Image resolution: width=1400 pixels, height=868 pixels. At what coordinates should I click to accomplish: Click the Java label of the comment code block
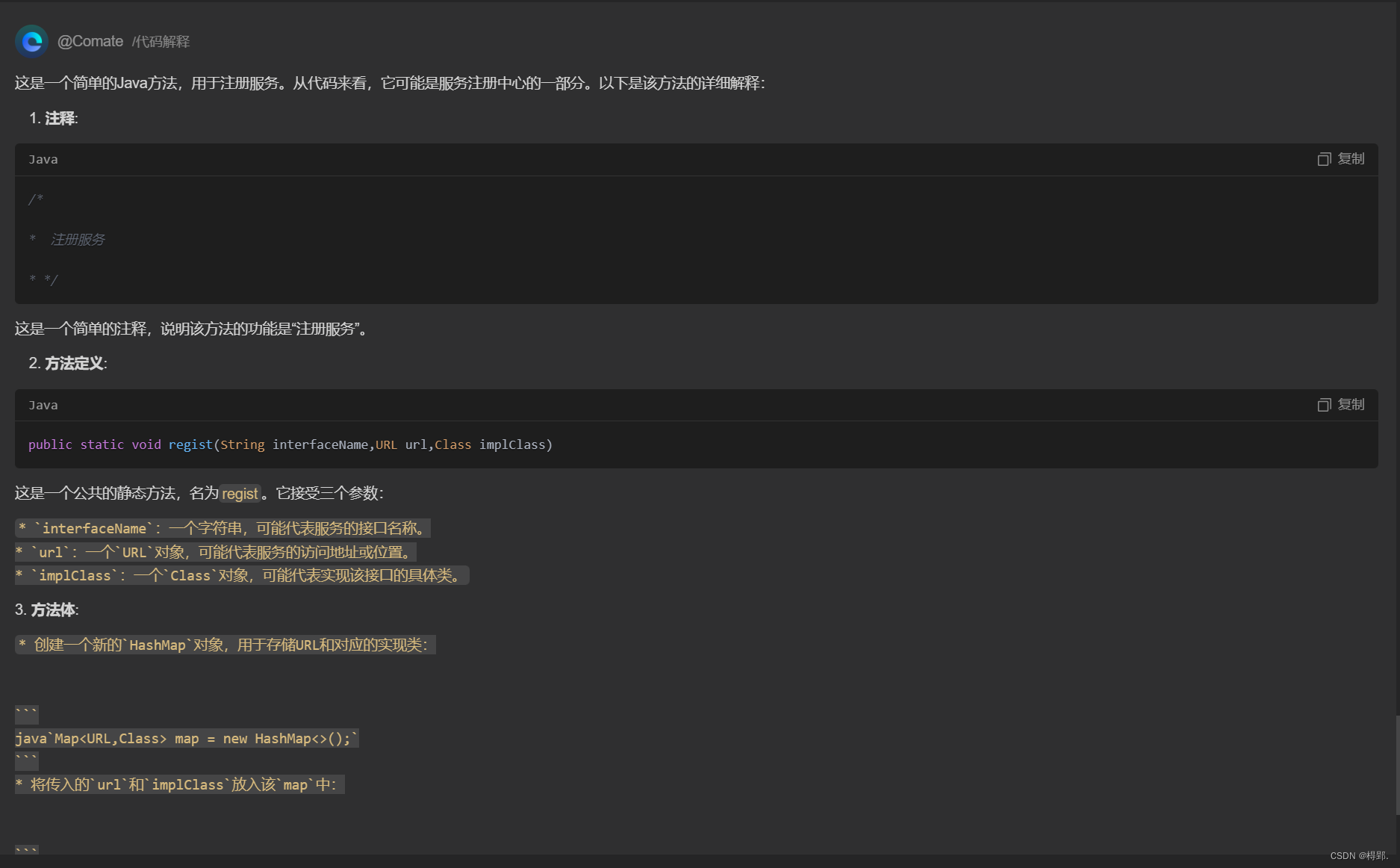pyautogui.click(x=43, y=160)
